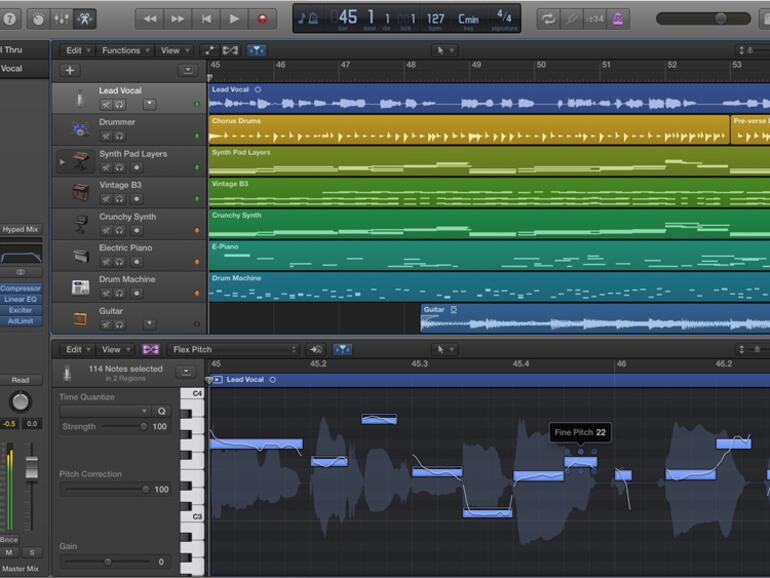Screen dimensions: 770x578
Task: Open the Time Quantize value dropdown
Action: [x=105, y=411]
